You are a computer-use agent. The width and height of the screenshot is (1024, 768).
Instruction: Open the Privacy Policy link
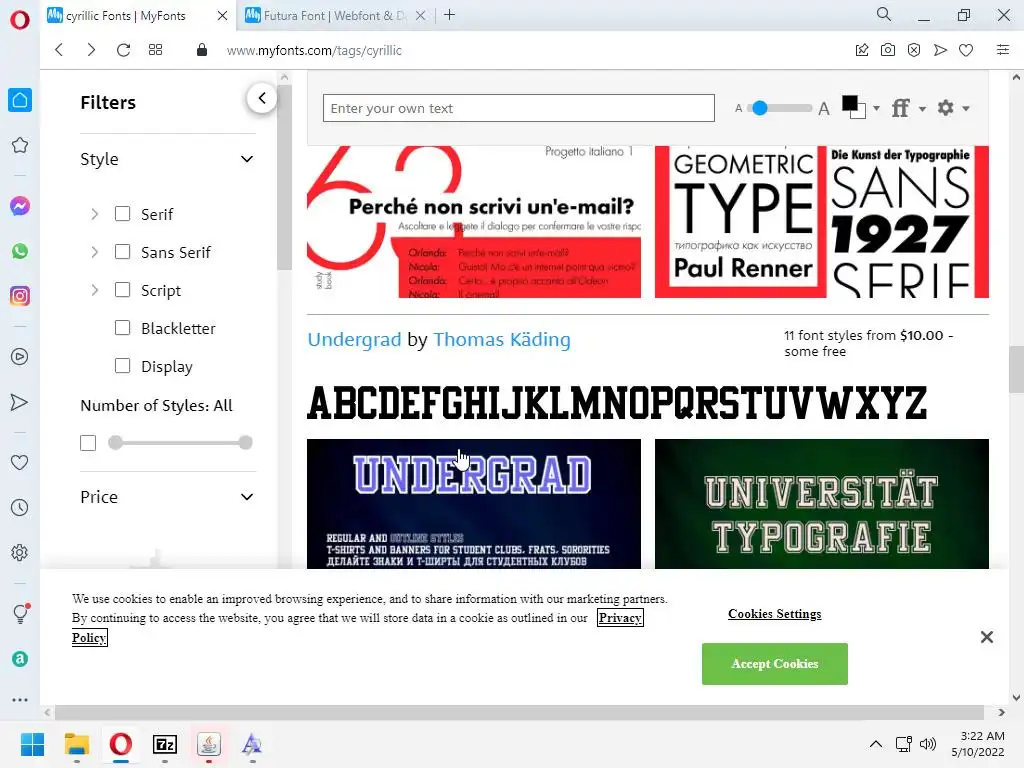620,618
